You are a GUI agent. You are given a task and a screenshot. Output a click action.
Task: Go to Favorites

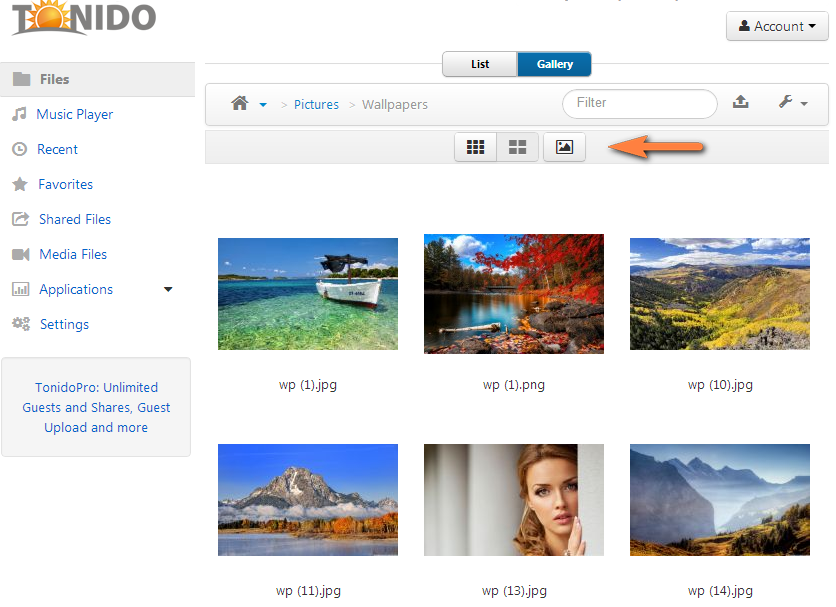click(x=66, y=185)
